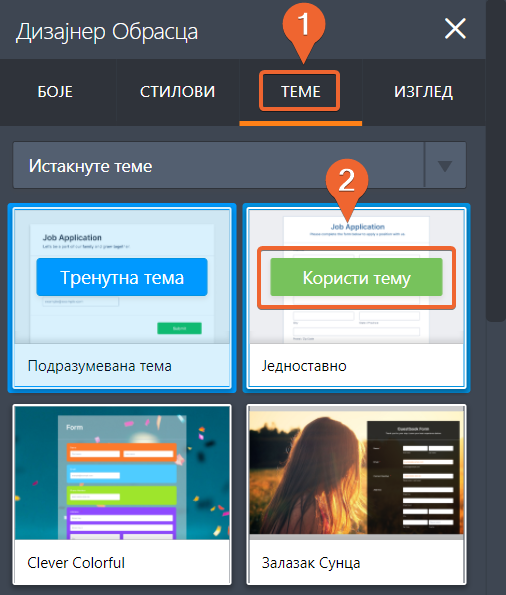Click the Залазак Сунца theme name
This screenshot has width=506, height=595.
[x=311, y=563]
